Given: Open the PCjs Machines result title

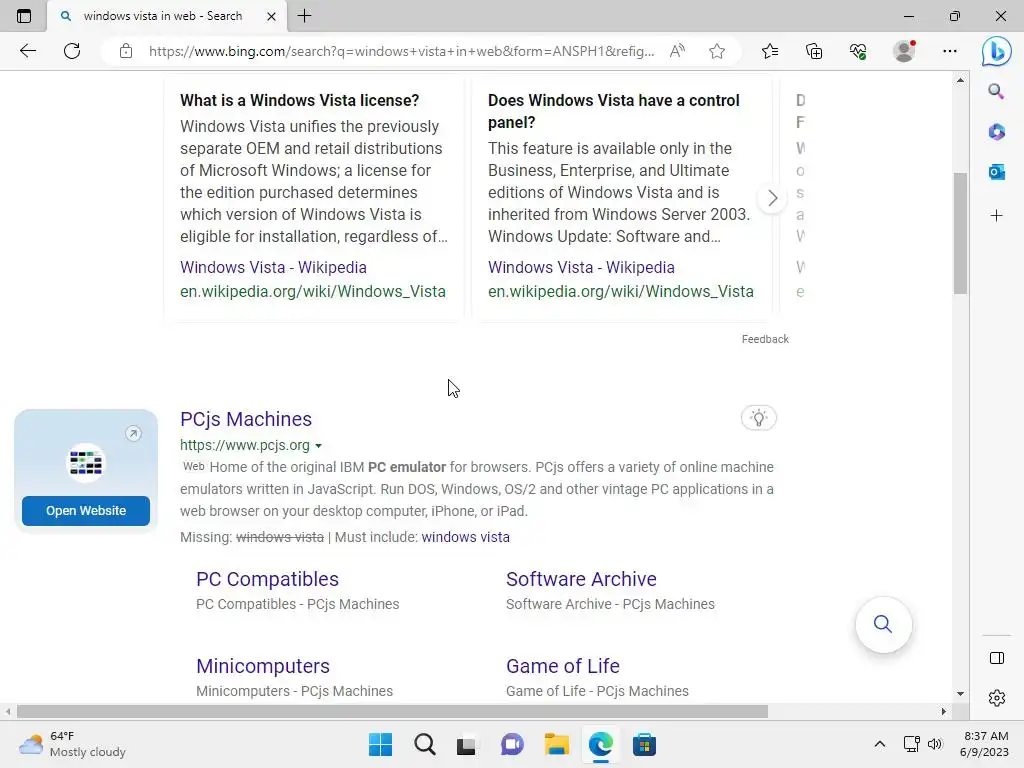Looking at the screenshot, I should 246,419.
